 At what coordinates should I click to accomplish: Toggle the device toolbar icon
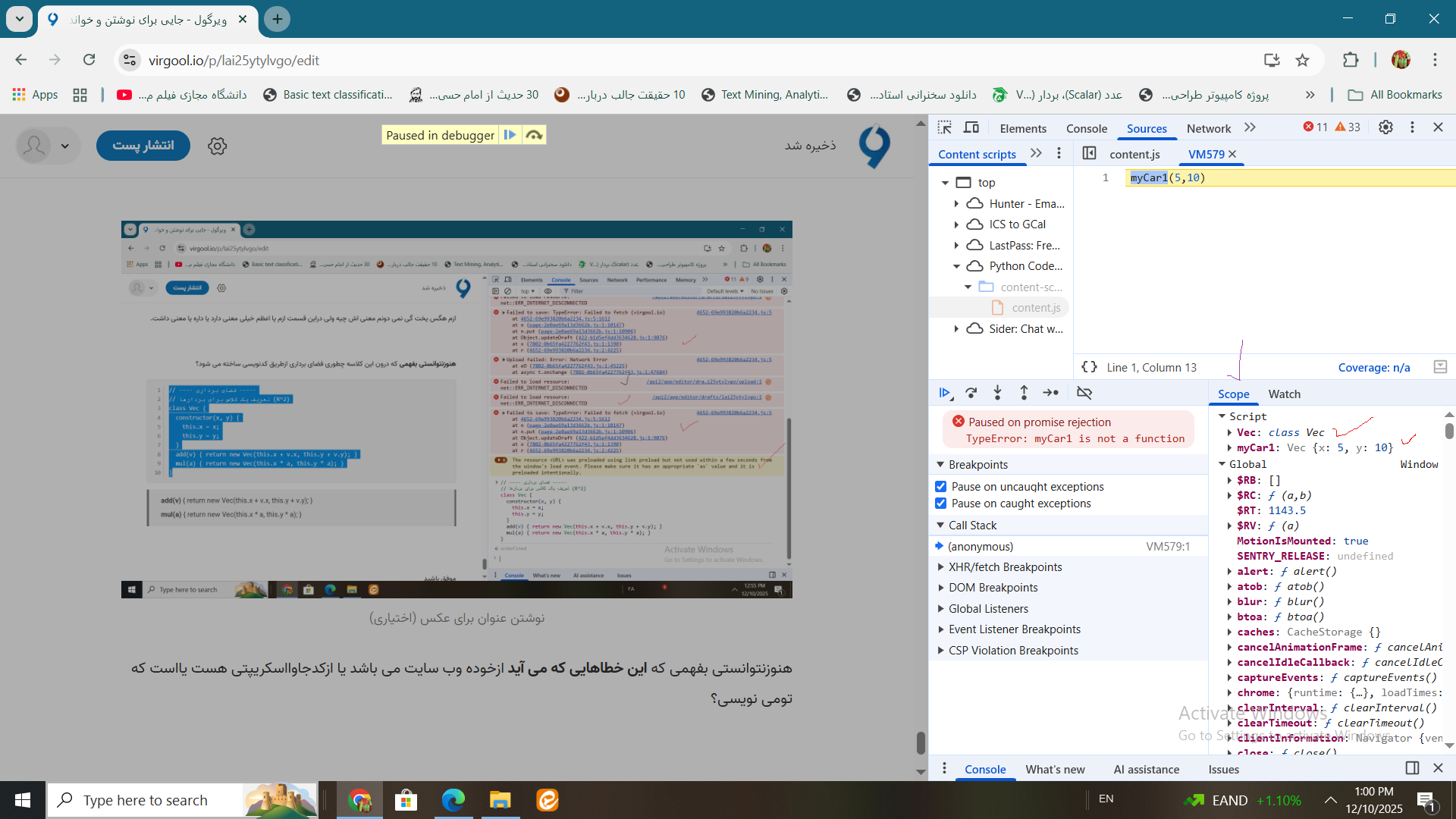pos(971,127)
